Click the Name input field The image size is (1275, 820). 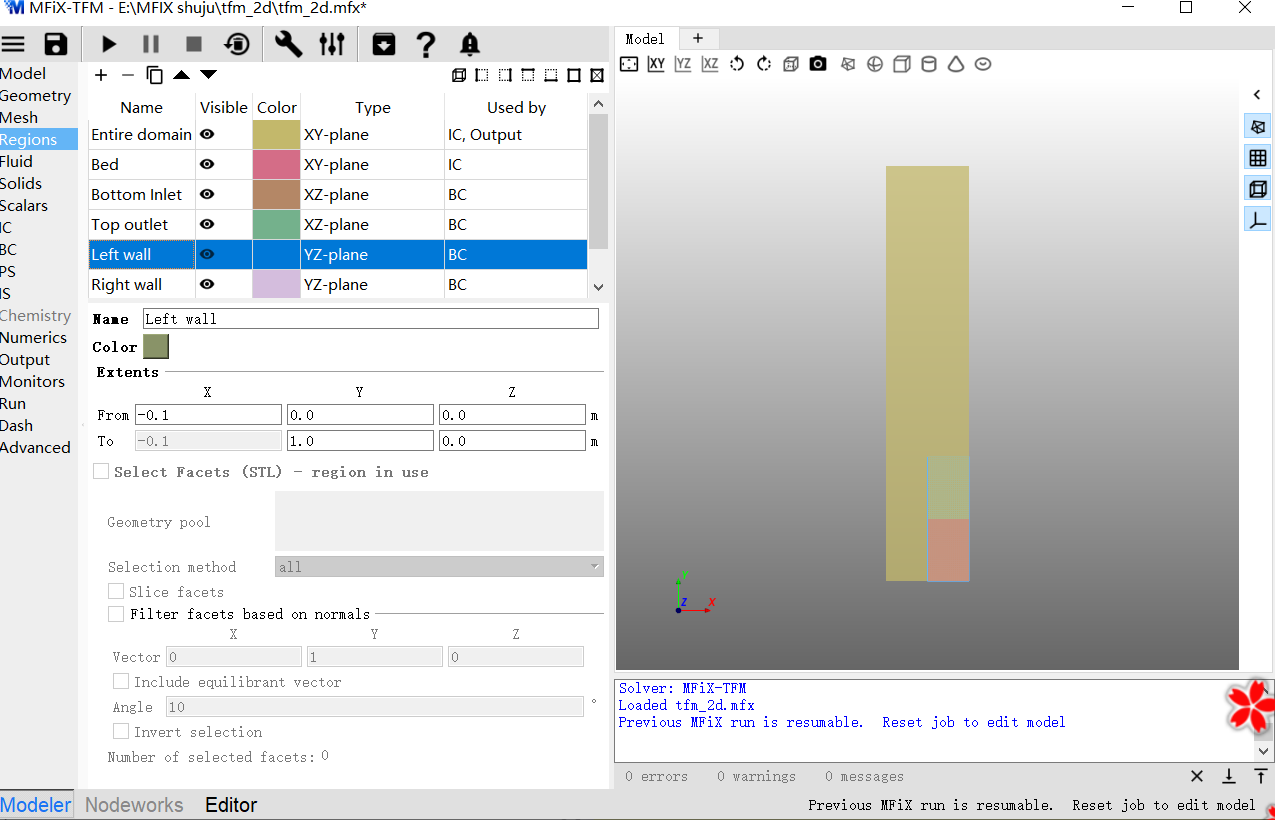(x=370, y=319)
